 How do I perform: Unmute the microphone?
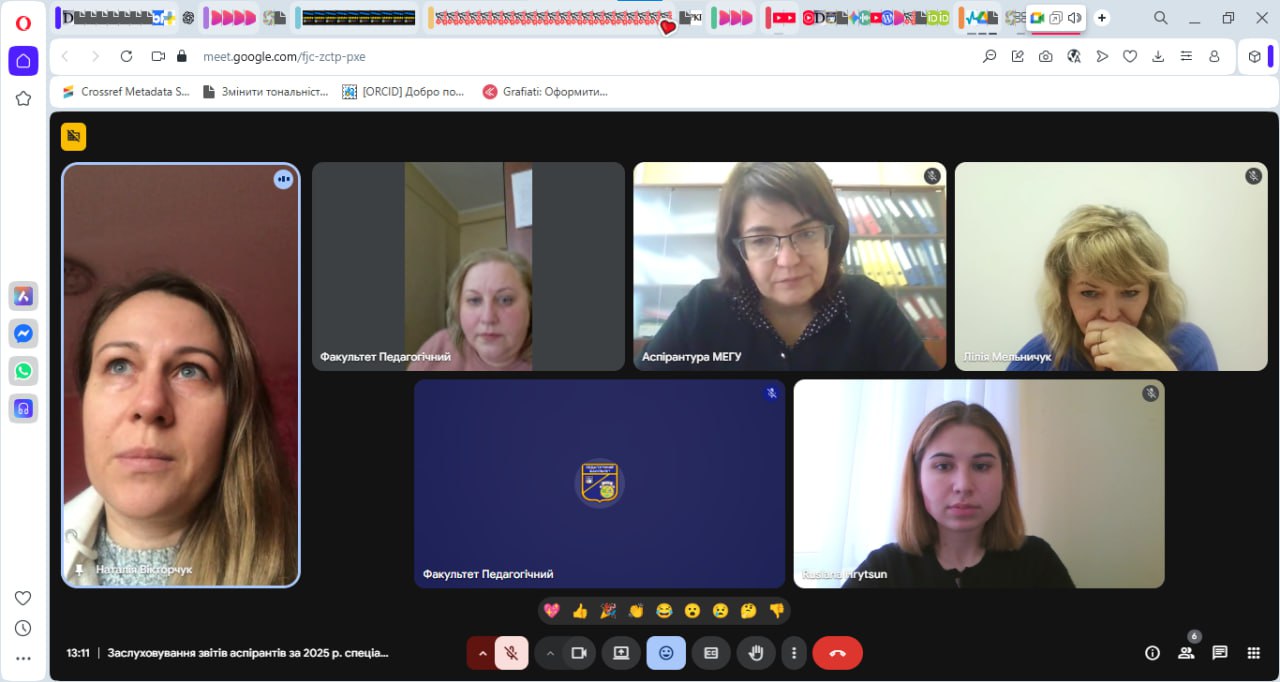(511, 653)
